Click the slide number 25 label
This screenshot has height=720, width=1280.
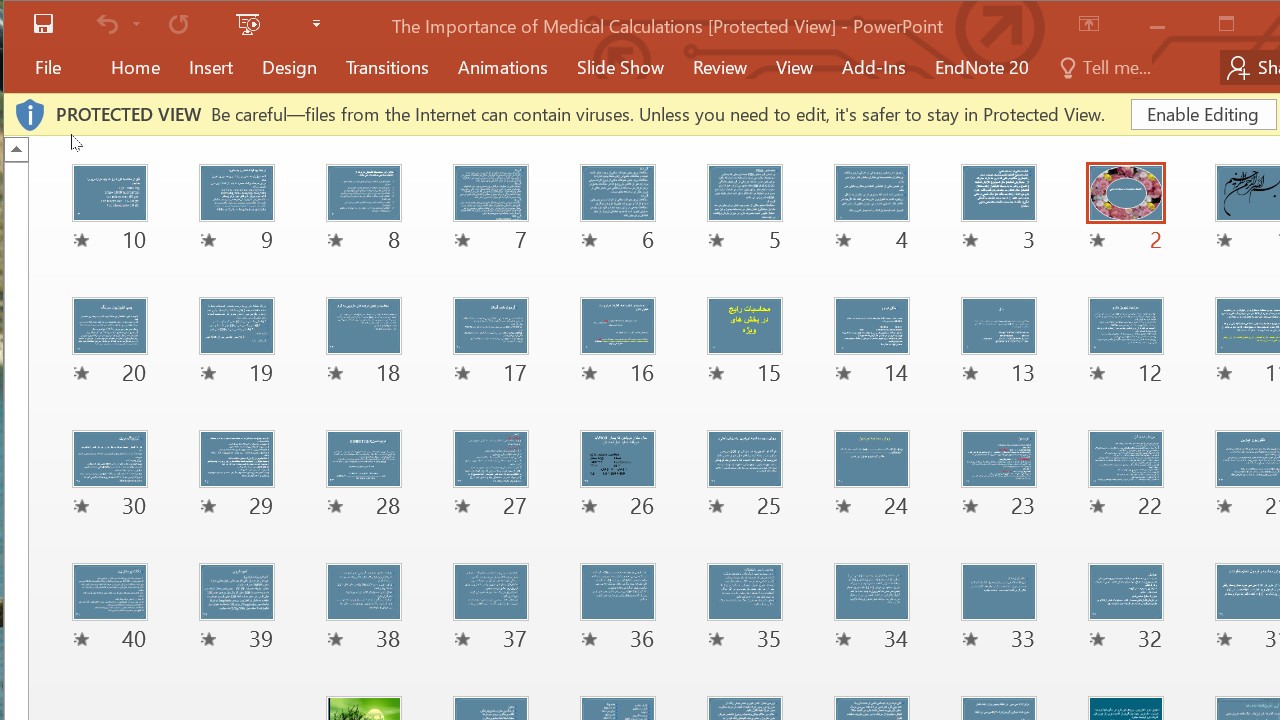(768, 506)
